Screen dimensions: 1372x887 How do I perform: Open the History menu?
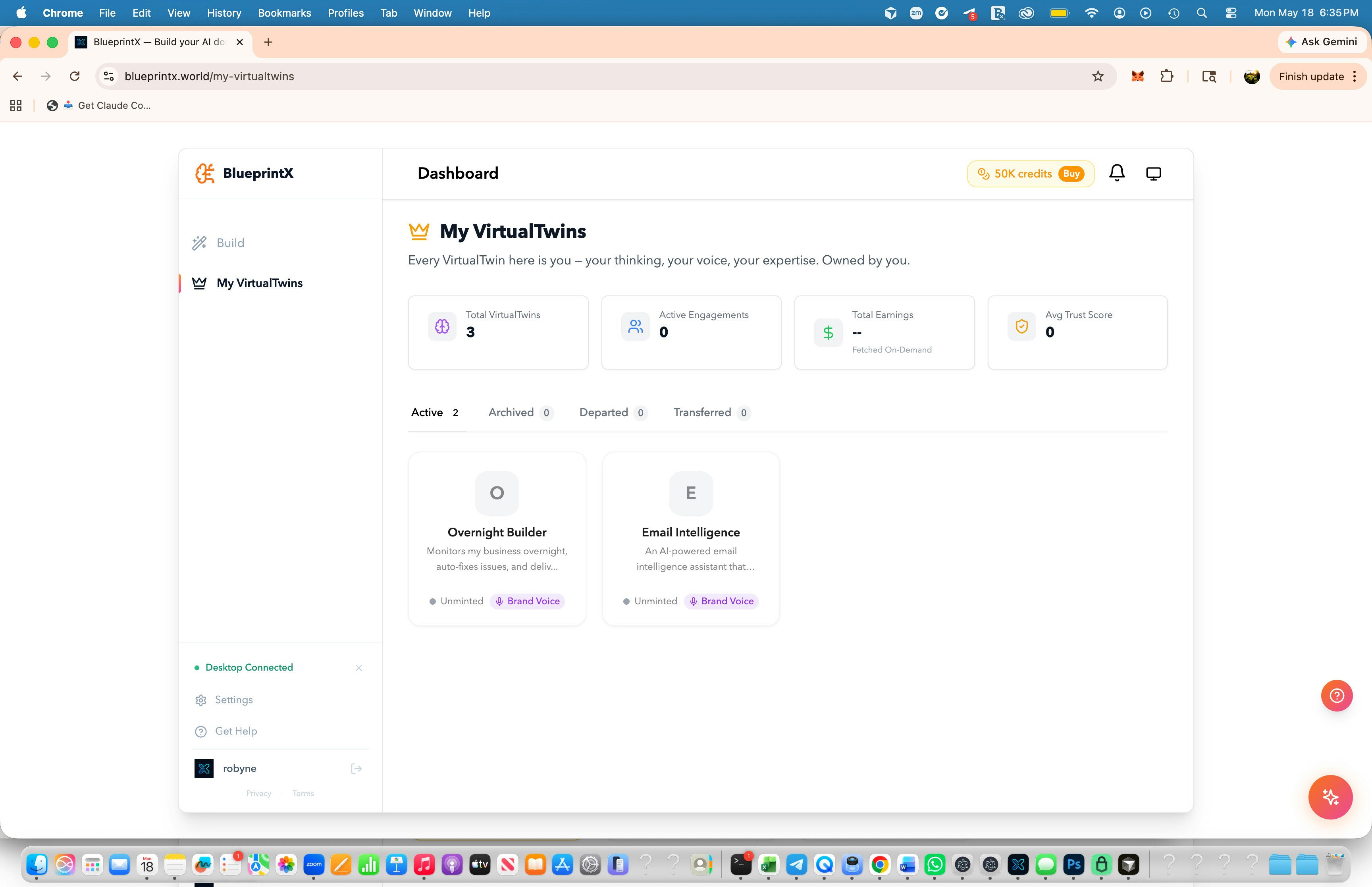coord(224,13)
